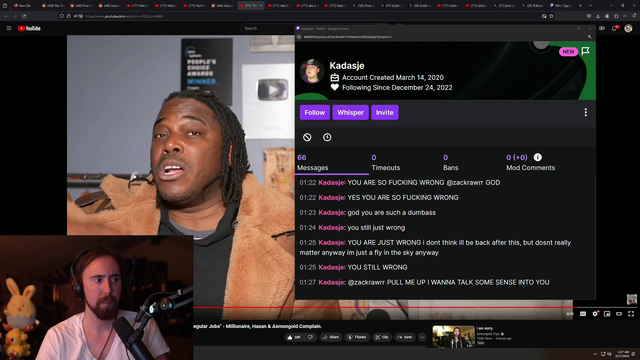The width and height of the screenshot is (640, 360).
Task: Click the Follow button for Kadasje
Action: pos(315,112)
